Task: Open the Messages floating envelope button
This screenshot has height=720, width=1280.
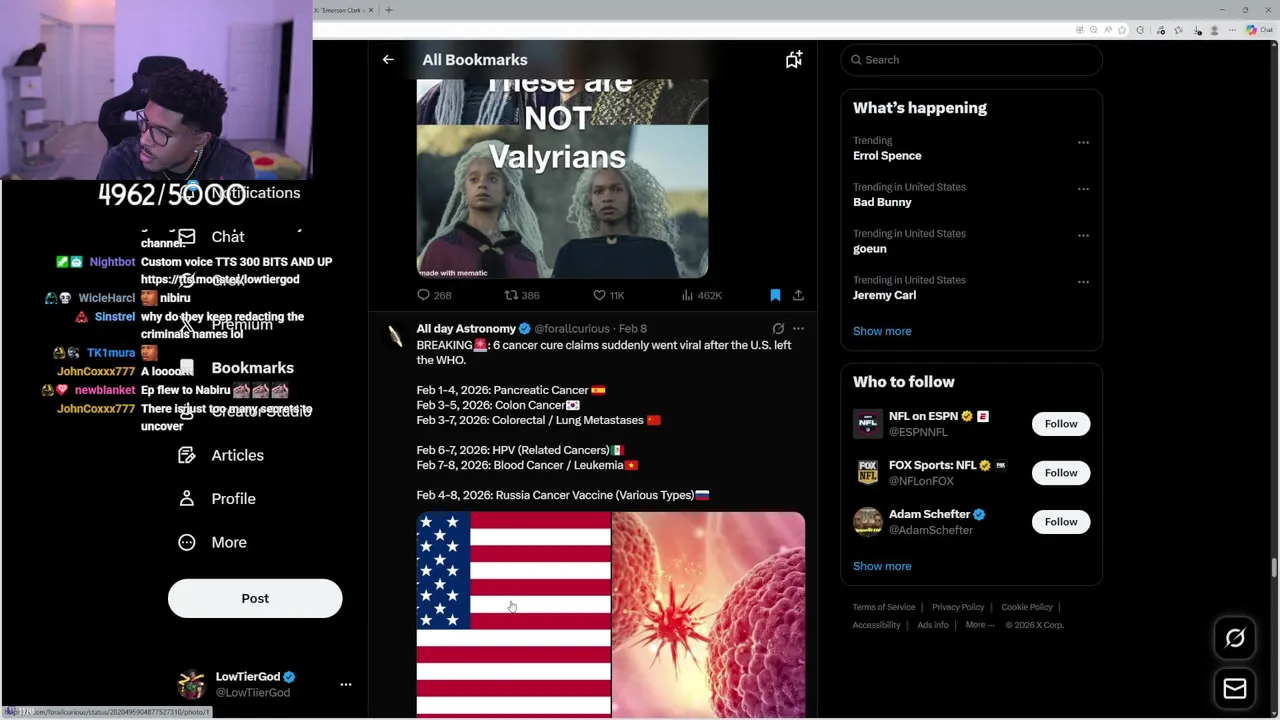Action: coord(1235,688)
